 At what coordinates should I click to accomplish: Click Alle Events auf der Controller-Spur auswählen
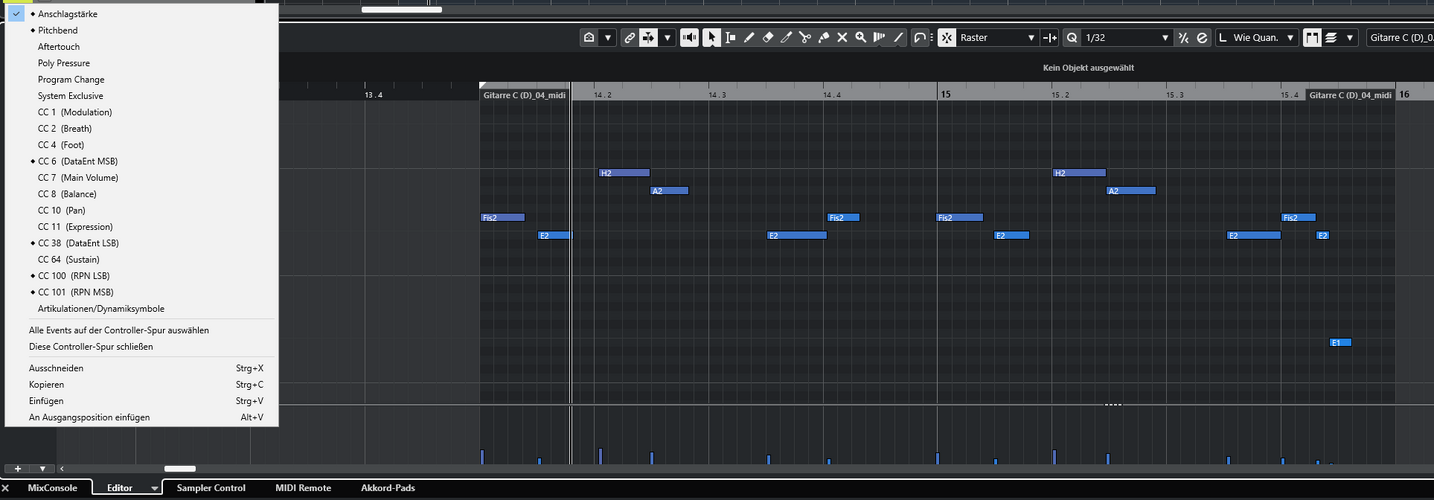point(141,330)
